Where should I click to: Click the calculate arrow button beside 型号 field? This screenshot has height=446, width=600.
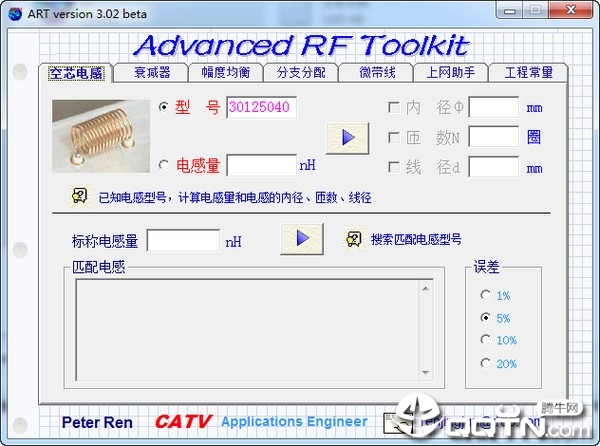click(347, 138)
